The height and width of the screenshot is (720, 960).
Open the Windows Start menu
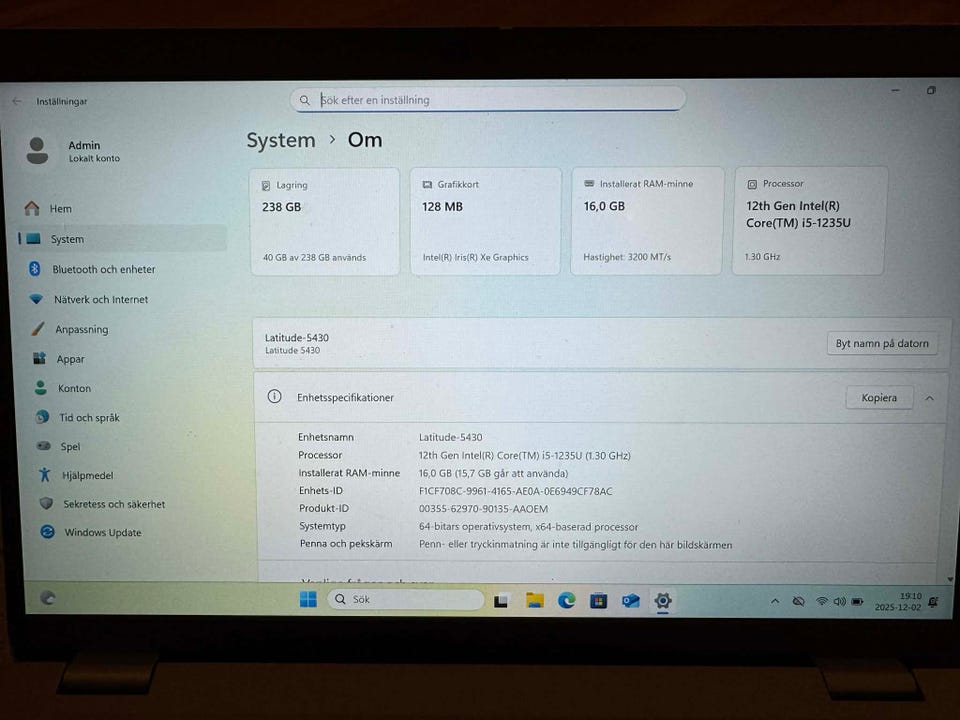tap(309, 599)
